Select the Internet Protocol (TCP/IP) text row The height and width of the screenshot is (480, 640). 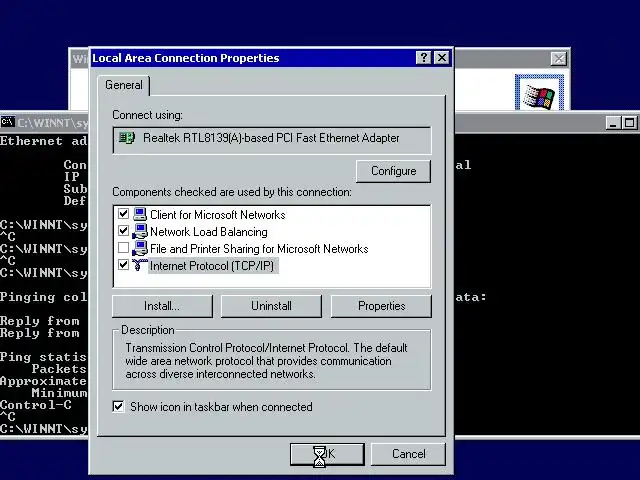[x=213, y=266]
